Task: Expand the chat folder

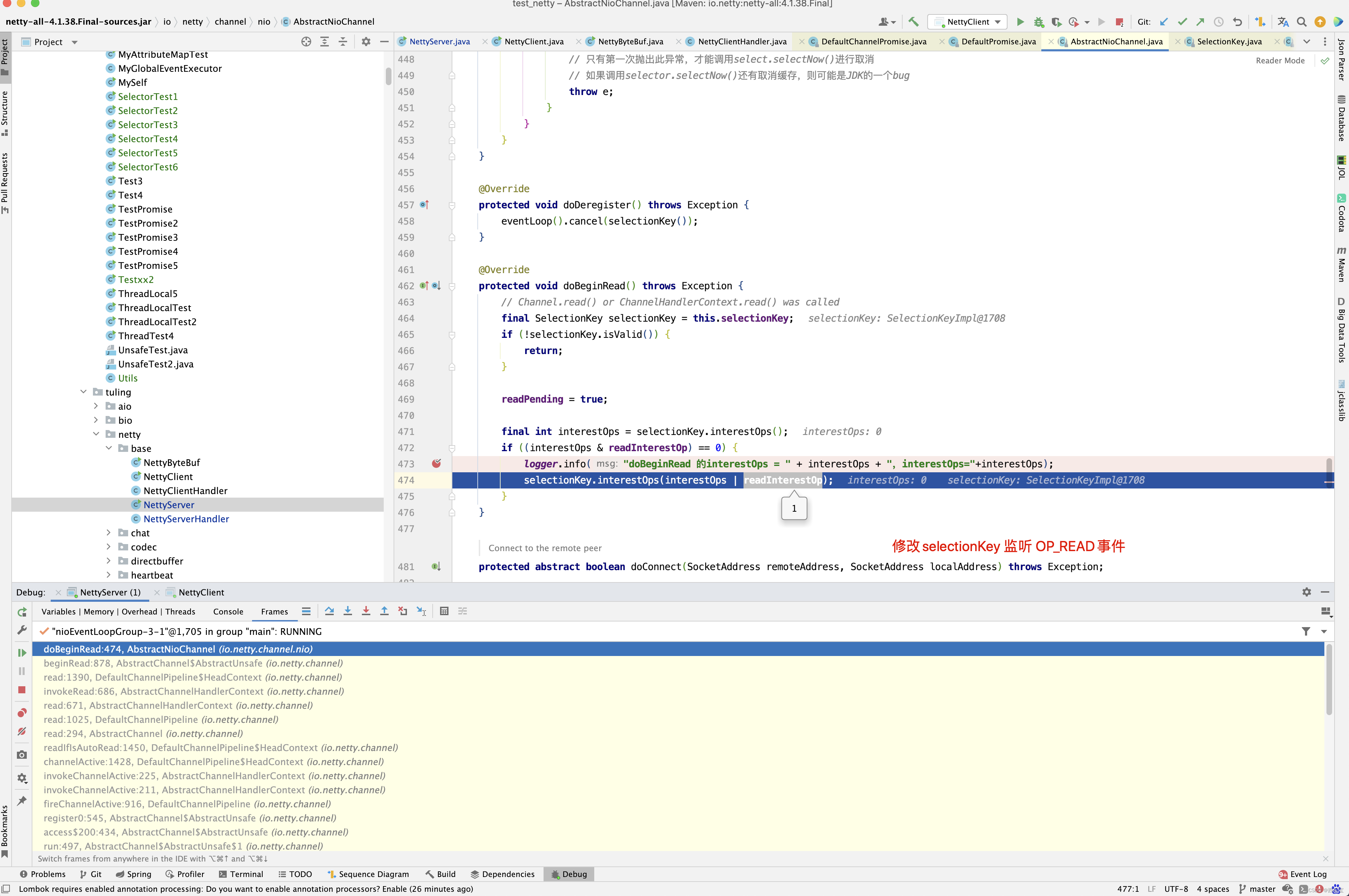Action: pyautogui.click(x=109, y=532)
